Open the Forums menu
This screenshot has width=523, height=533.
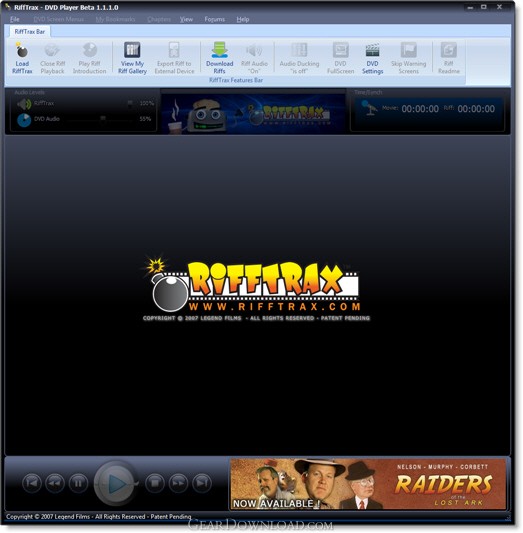click(x=214, y=19)
